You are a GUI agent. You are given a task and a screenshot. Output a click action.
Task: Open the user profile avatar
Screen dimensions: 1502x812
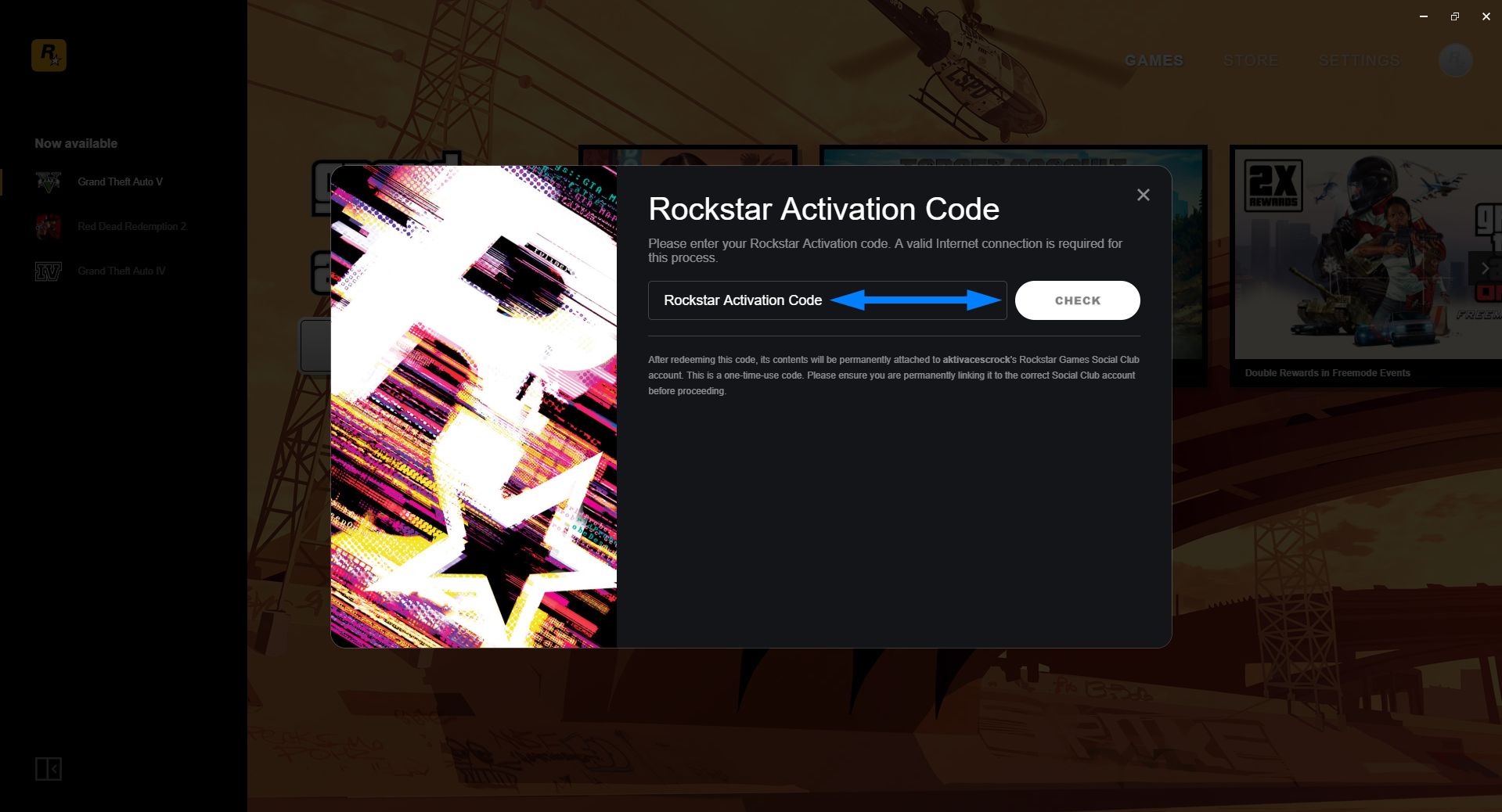pyautogui.click(x=1456, y=60)
